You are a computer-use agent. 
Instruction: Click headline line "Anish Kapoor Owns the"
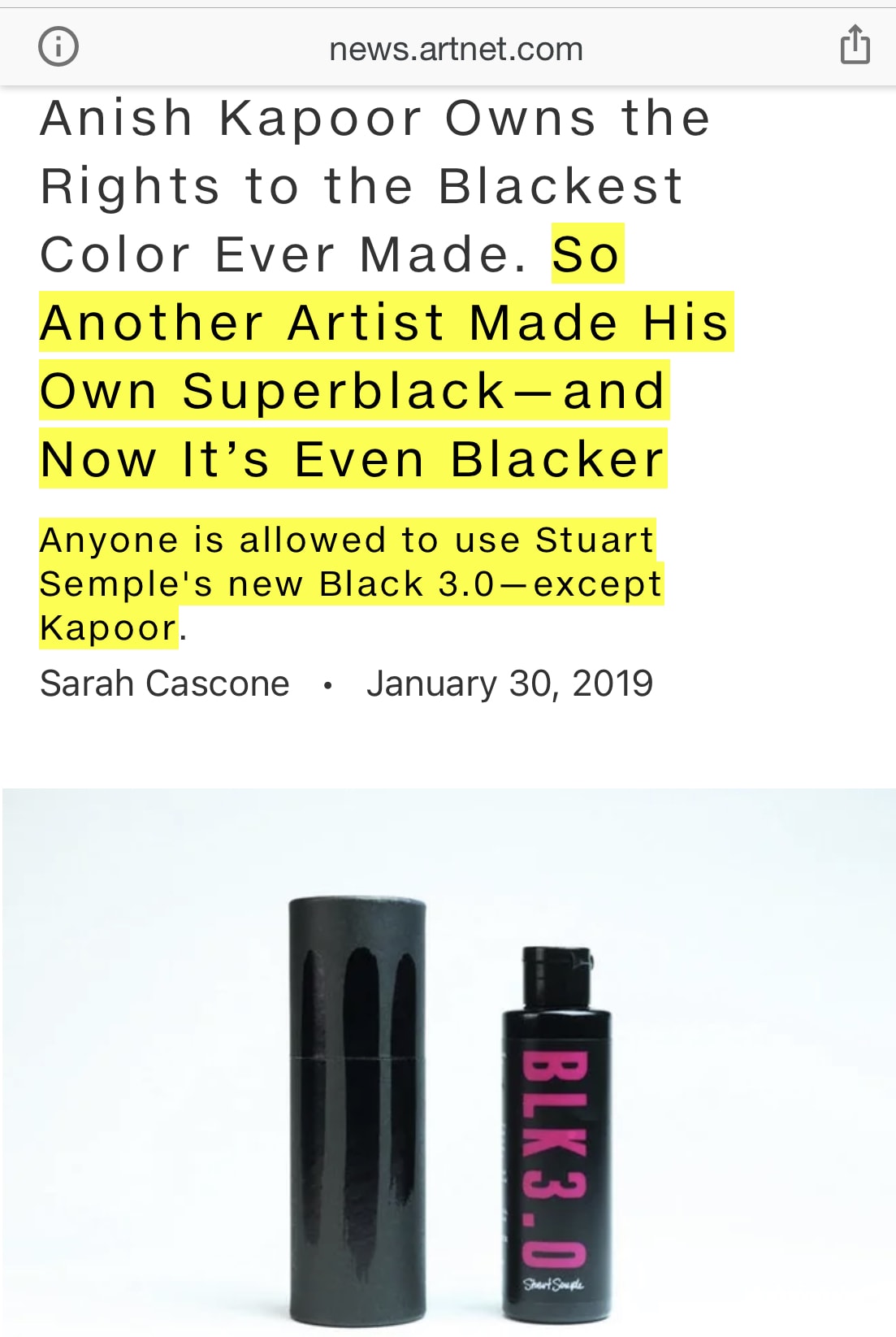click(x=375, y=119)
